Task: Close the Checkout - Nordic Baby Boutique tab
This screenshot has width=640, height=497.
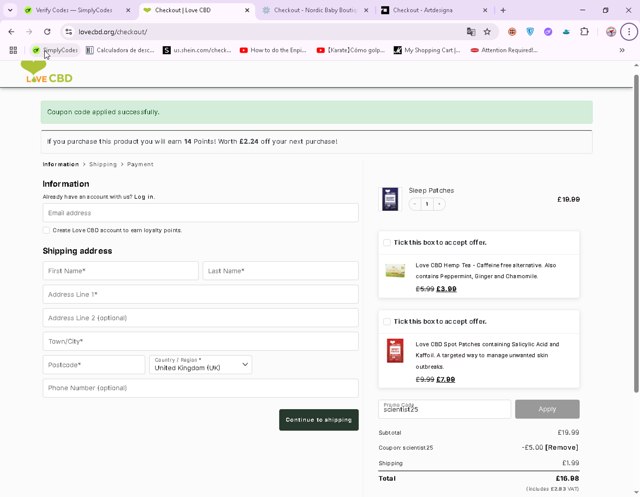Action: tap(366, 10)
